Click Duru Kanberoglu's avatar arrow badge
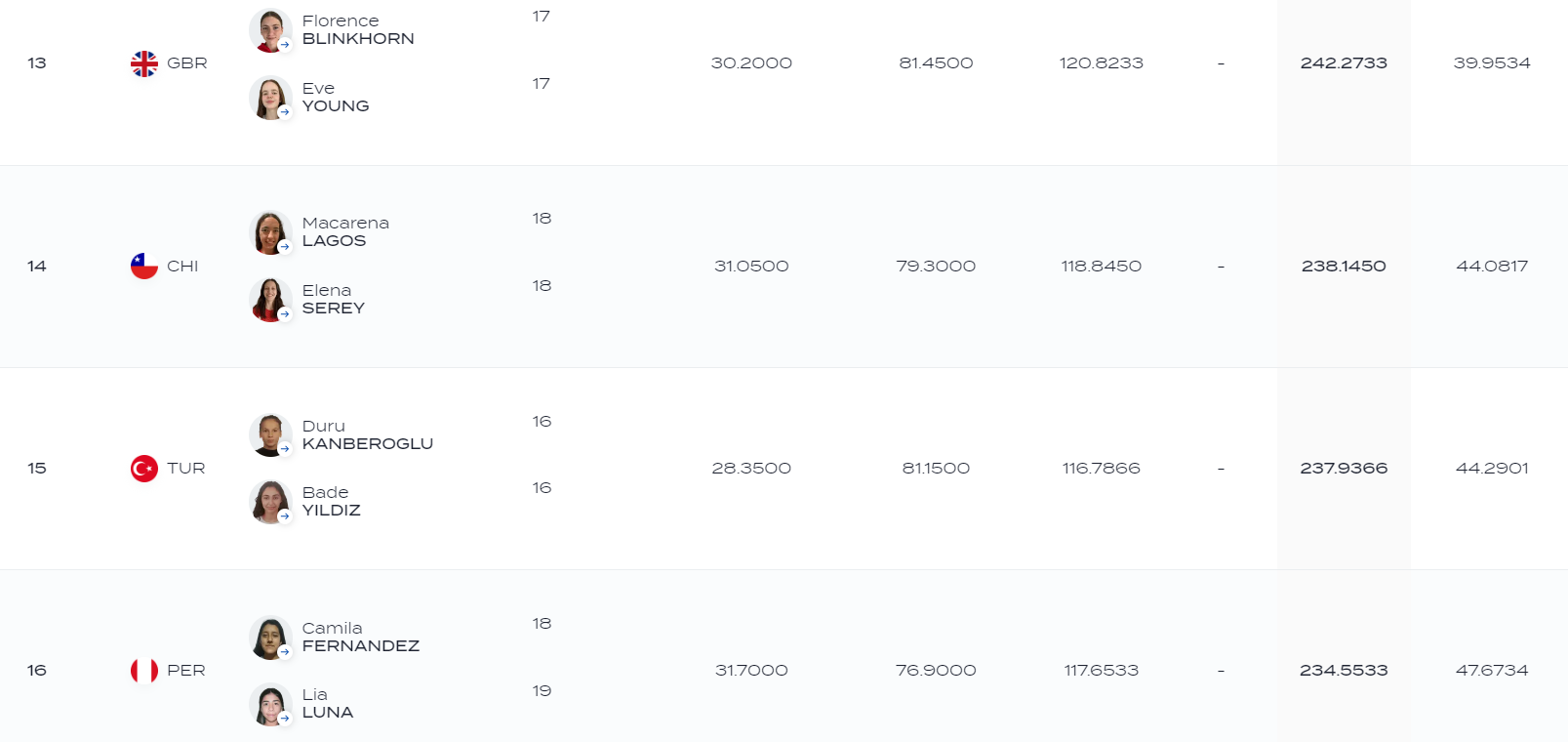Viewport: 1568px width, 742px height. (x=285, y=449)
